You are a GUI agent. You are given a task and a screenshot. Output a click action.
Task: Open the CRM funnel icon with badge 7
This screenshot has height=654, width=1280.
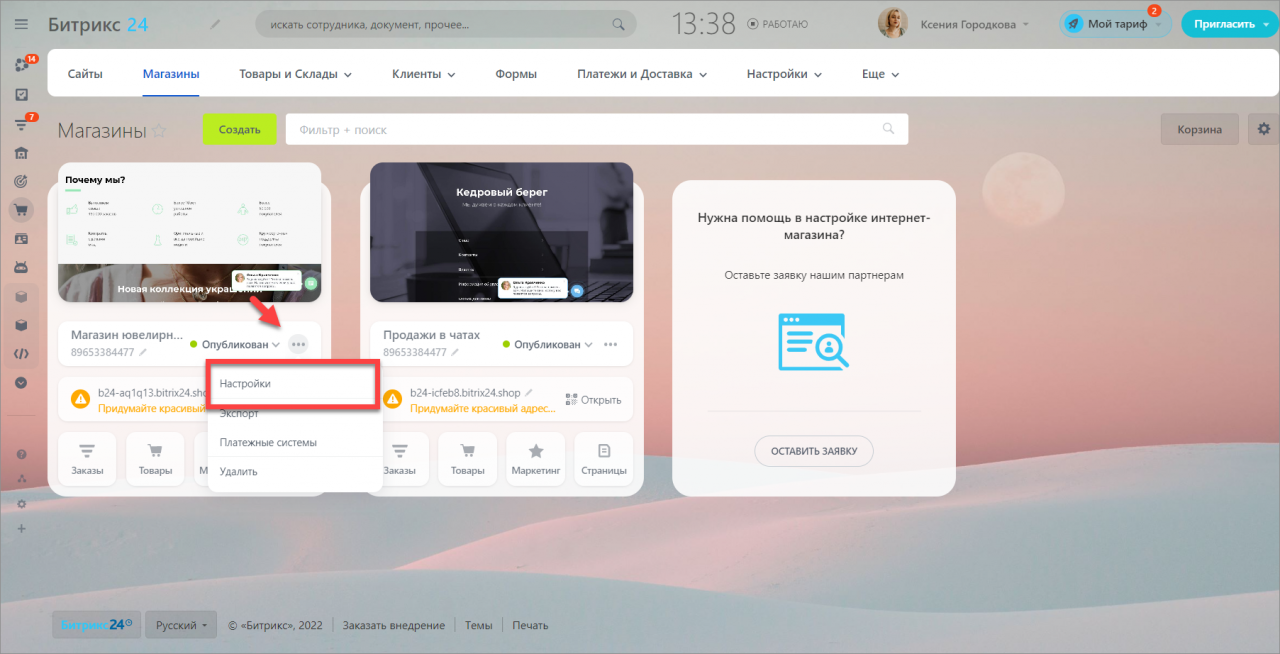[x=22, y=124]
